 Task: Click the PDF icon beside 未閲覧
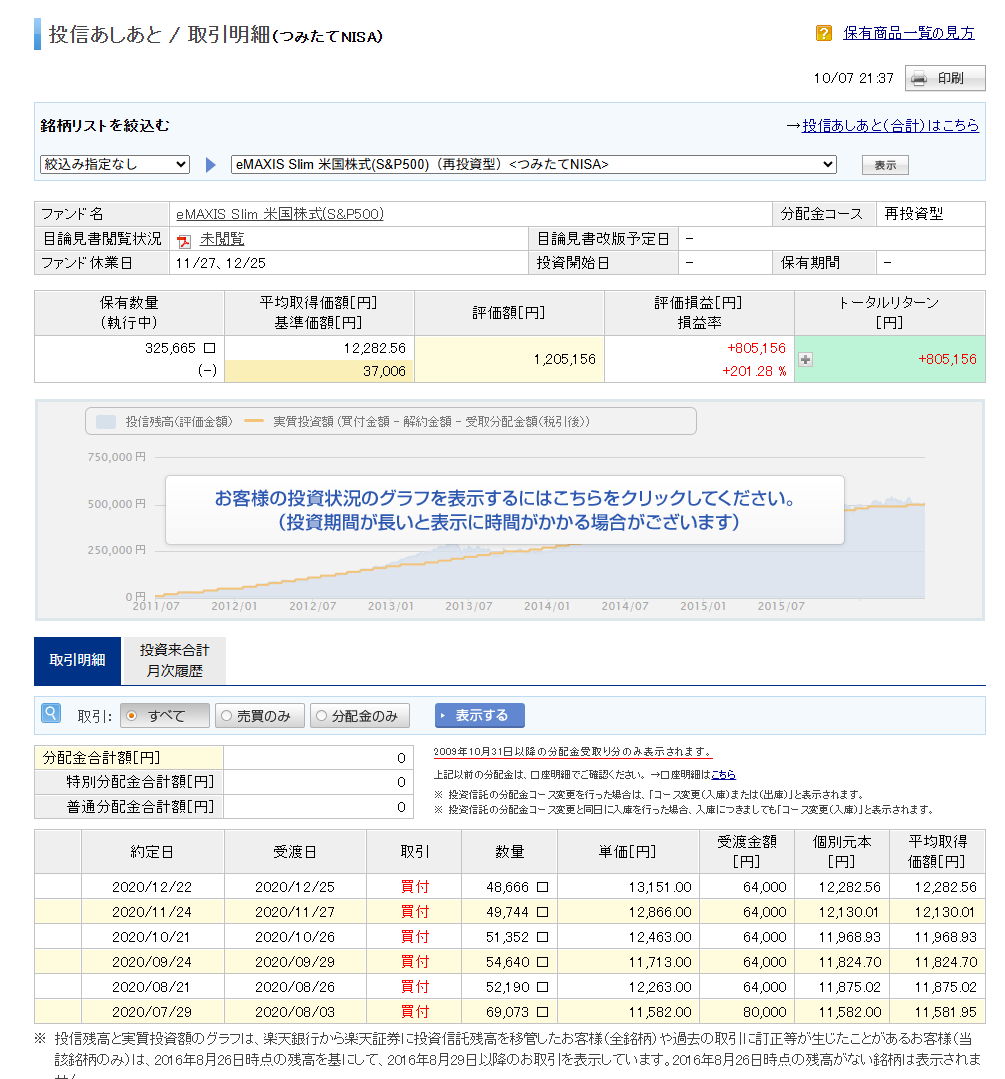pos(184,240)
